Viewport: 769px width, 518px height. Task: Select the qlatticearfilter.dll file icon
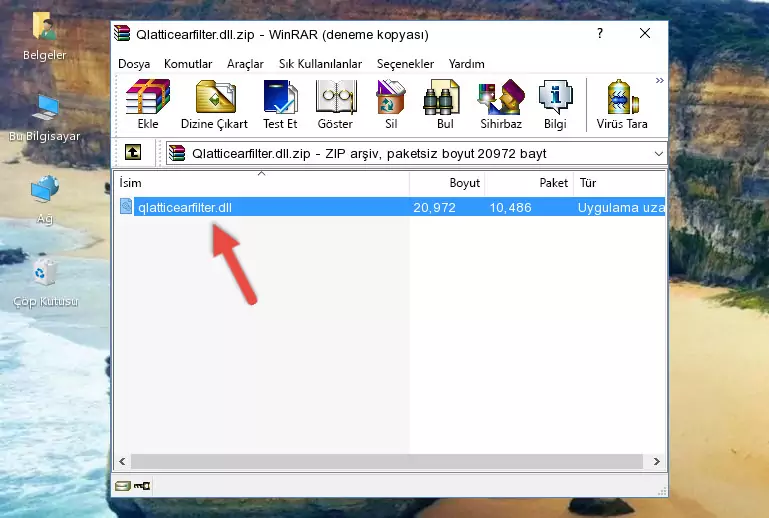click(x=126, y=207)
